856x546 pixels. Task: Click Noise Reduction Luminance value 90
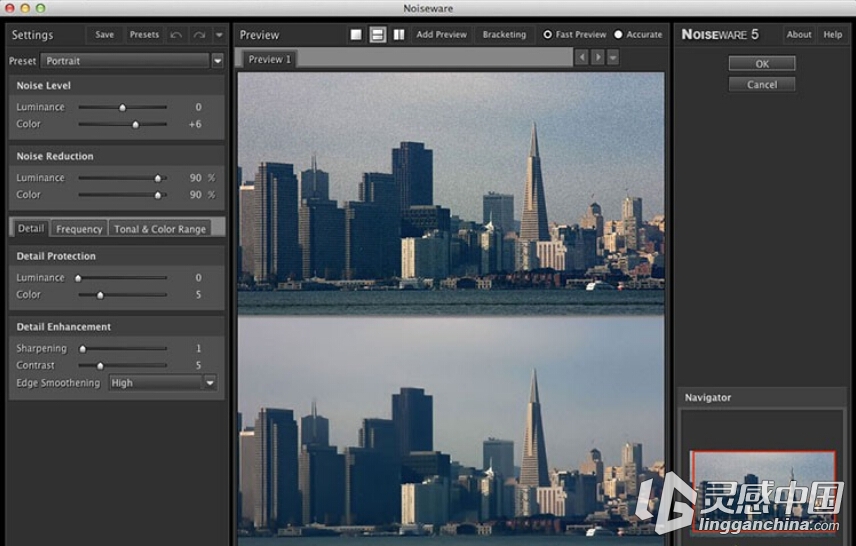click(x=195, y=177)
